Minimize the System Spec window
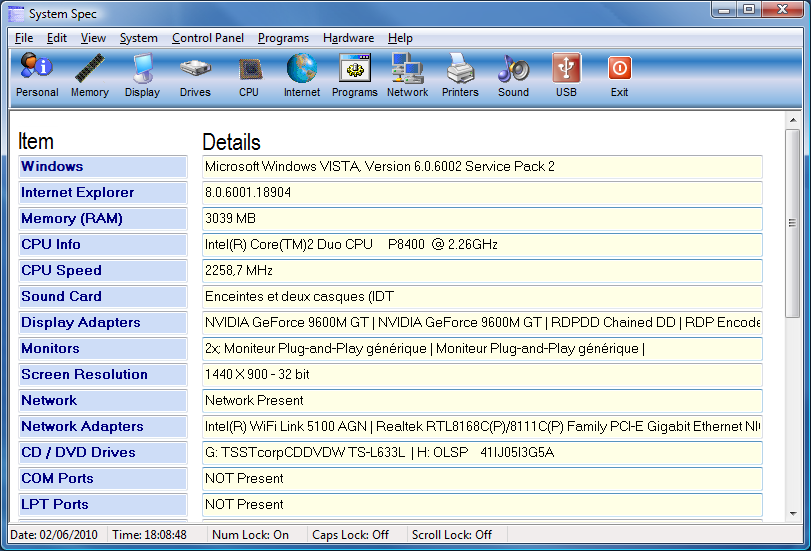 pyautogui.click(x=724, y=9)
